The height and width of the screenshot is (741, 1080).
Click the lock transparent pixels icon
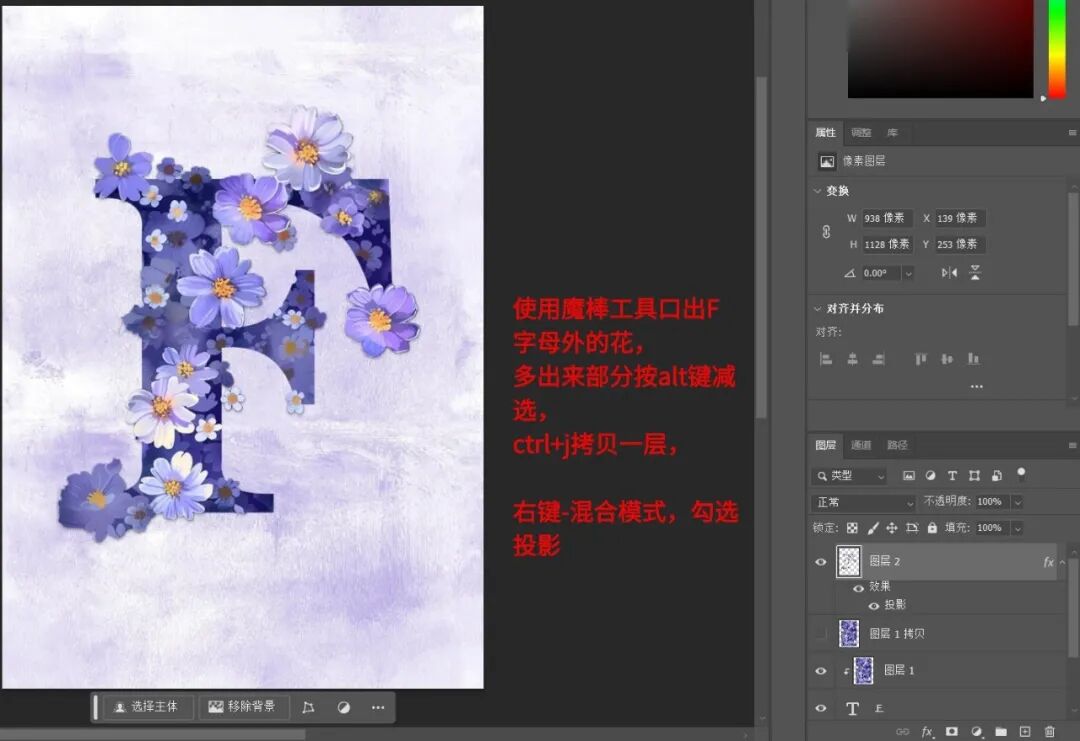[852, 527]
